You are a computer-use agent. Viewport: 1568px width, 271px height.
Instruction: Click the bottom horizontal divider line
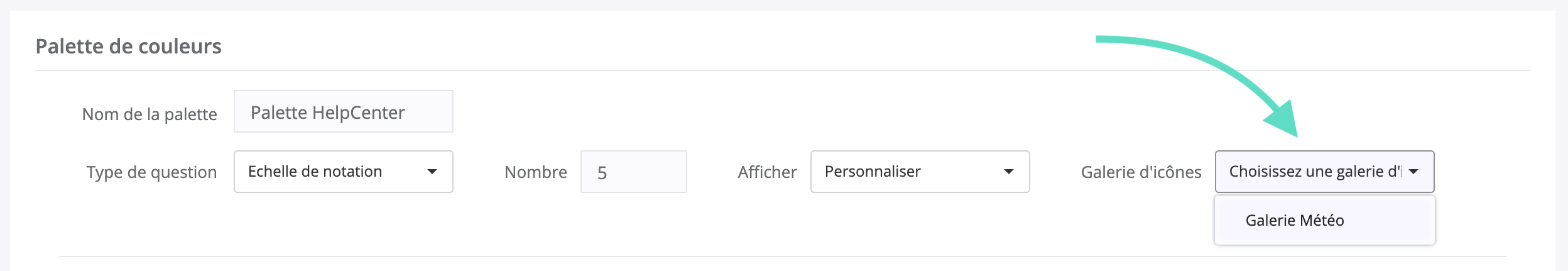[628, 257]
